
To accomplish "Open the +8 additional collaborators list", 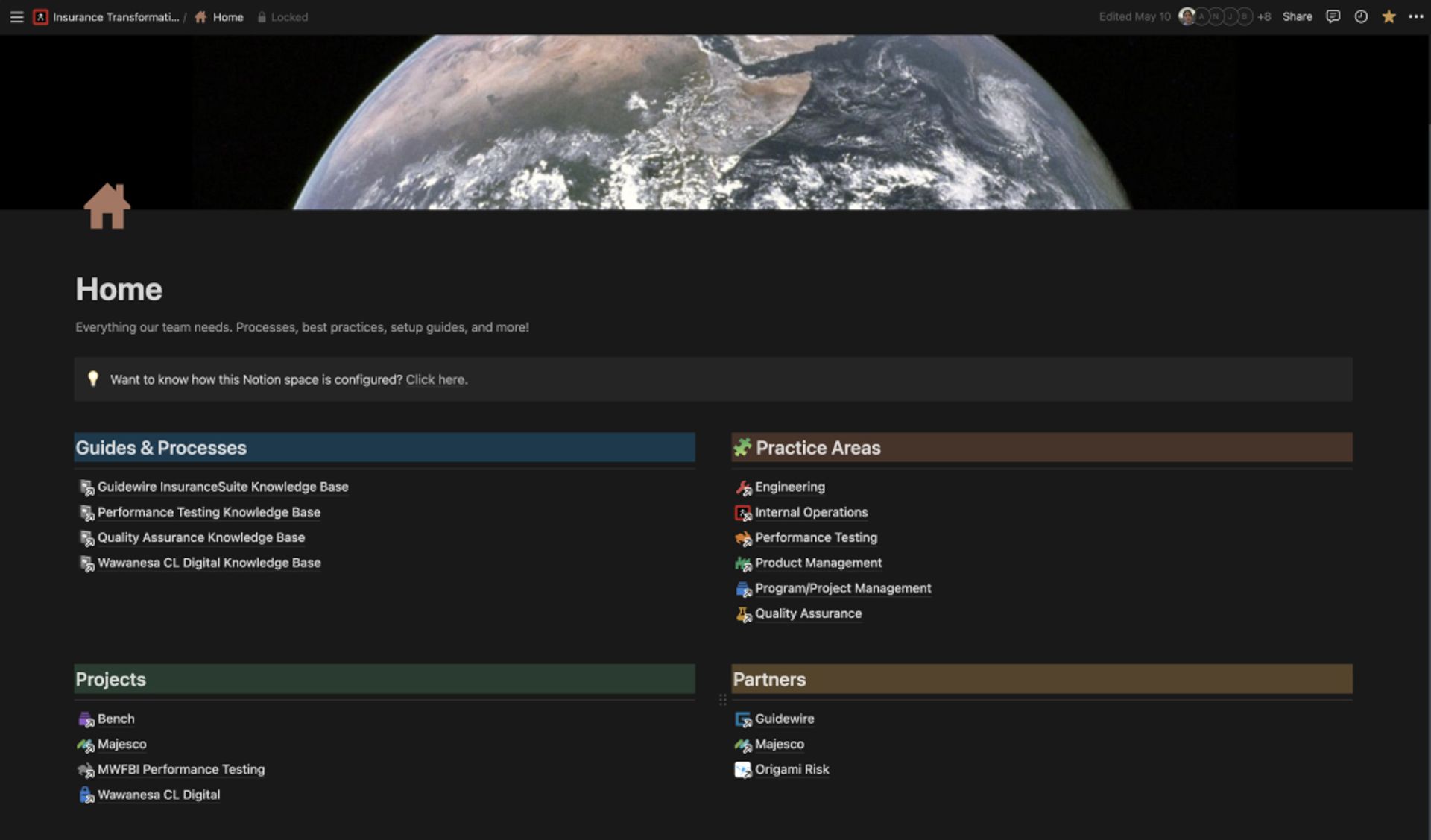I will click(1264, 16).
